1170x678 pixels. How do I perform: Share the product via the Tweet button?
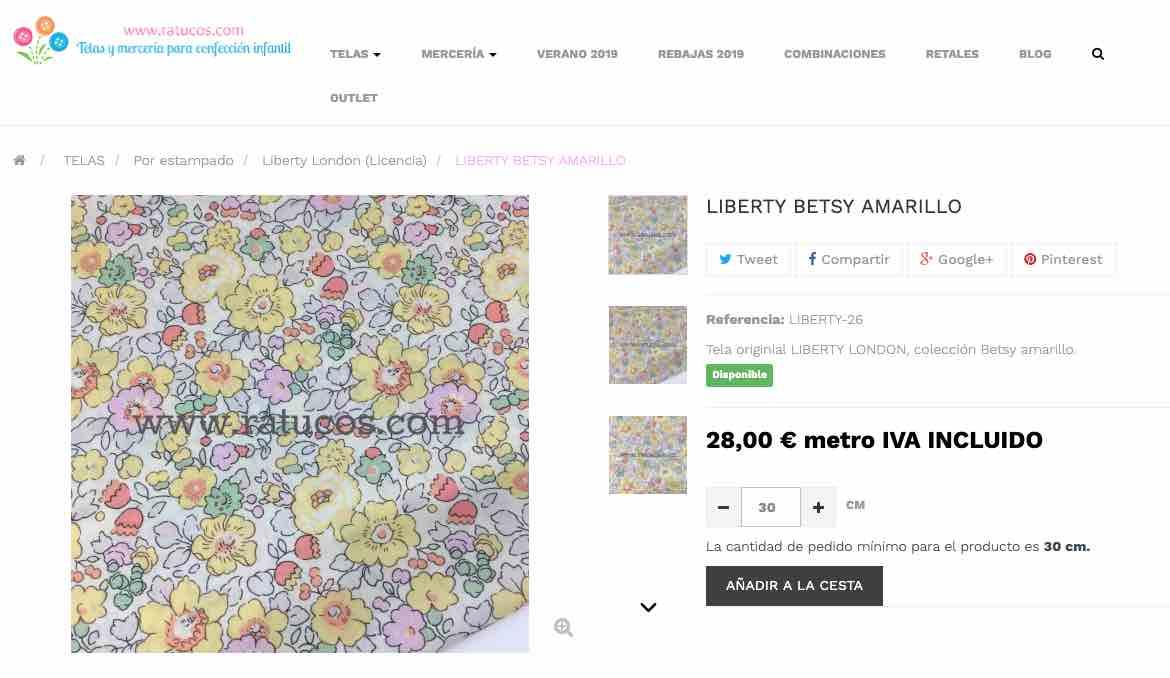(x=748, y=260)
